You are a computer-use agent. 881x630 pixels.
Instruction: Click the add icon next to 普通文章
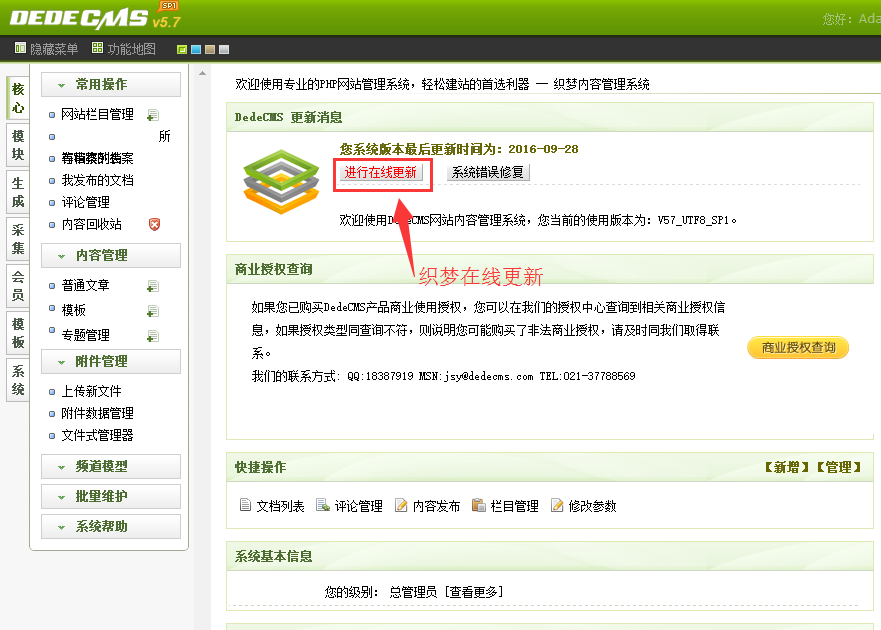click(x=153, y=286)
